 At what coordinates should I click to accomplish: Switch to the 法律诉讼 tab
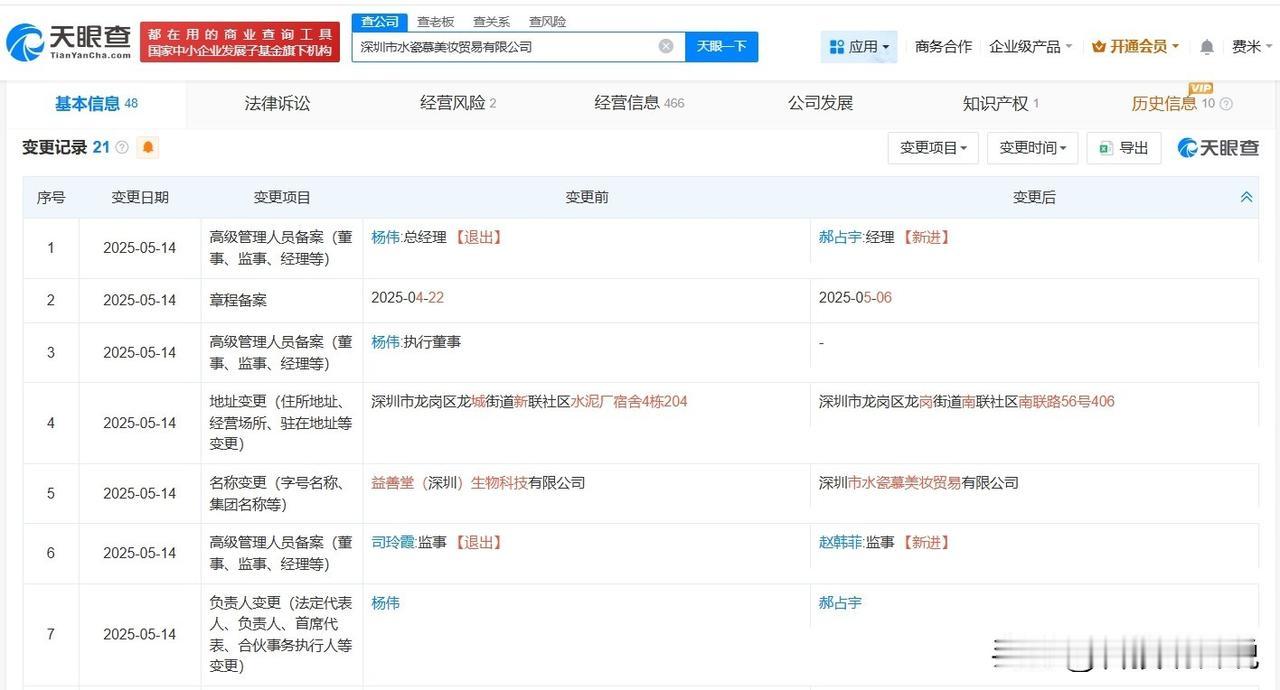coord(277,103)
